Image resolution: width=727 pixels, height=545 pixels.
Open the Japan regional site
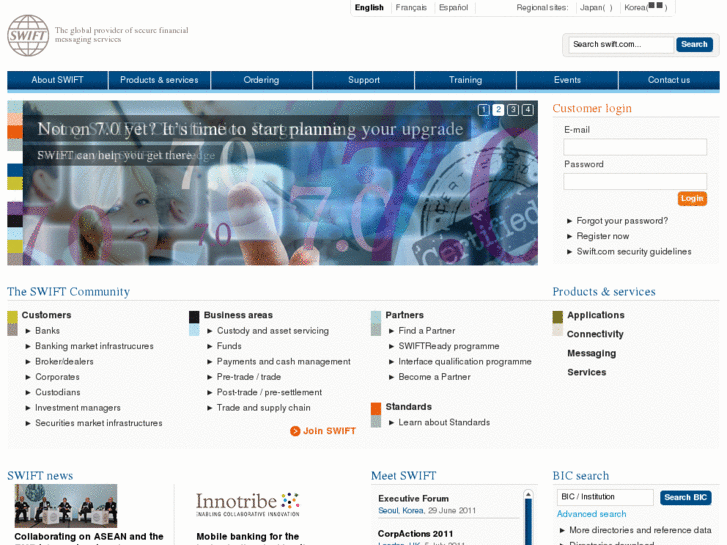[596, 7]
